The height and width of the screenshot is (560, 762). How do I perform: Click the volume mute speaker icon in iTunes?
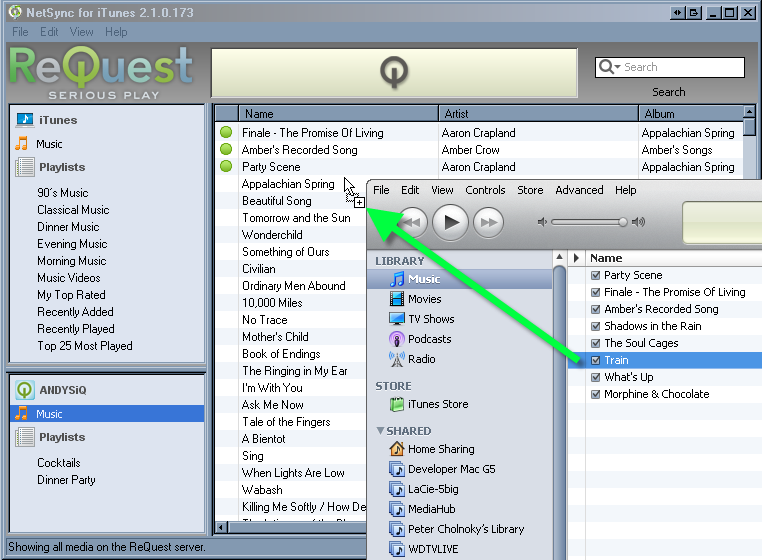pyautogui.click(x=542, y=222)
